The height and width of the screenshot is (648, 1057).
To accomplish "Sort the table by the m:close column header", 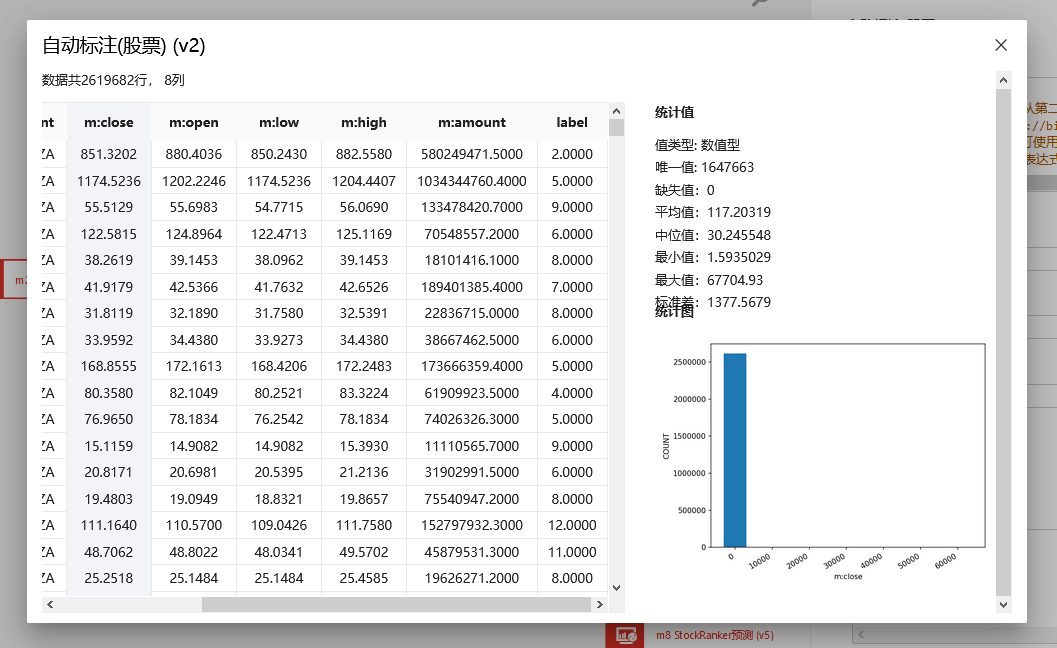I will 109,121.
